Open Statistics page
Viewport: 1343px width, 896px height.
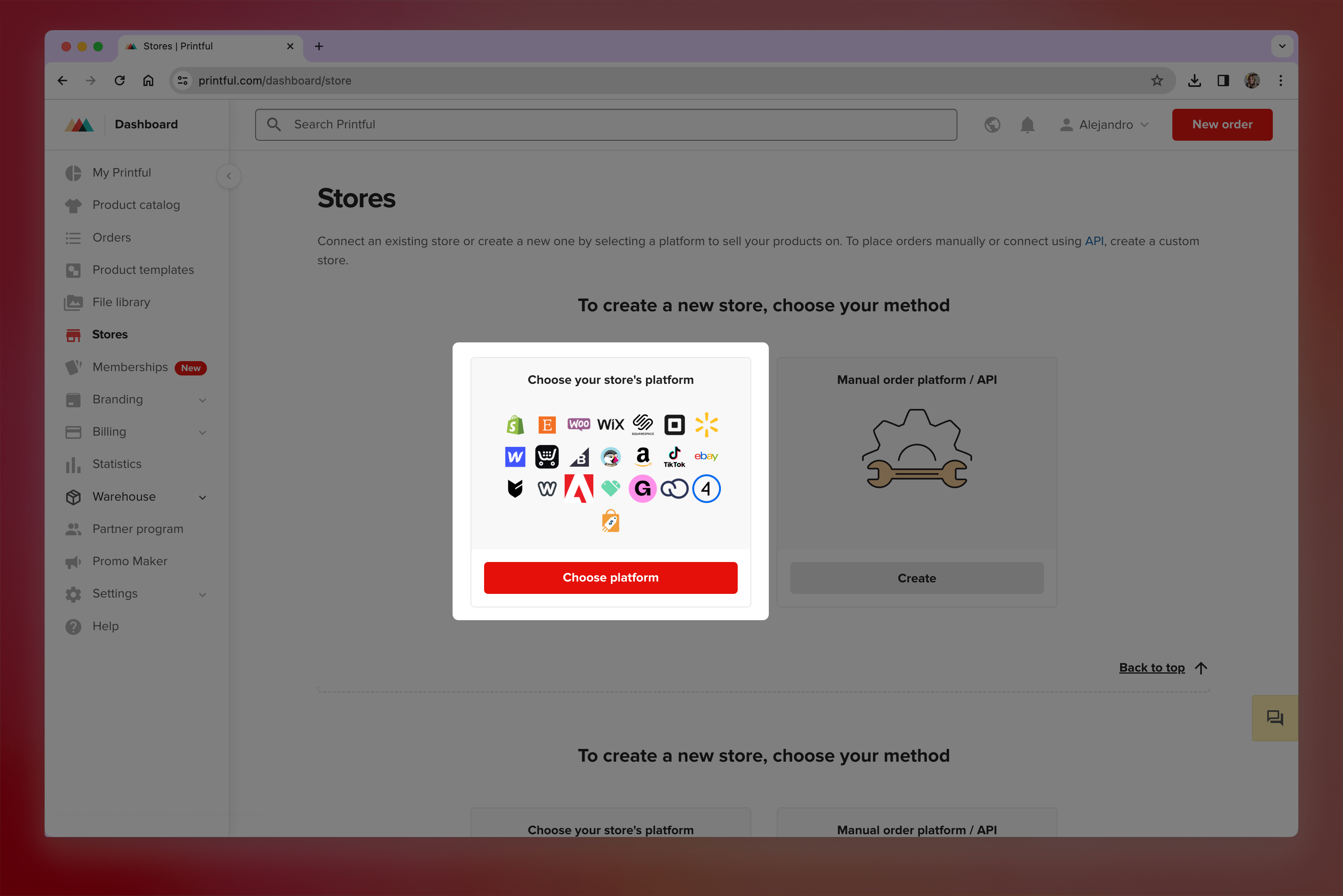pyautogui.click(x=116, y=464)
